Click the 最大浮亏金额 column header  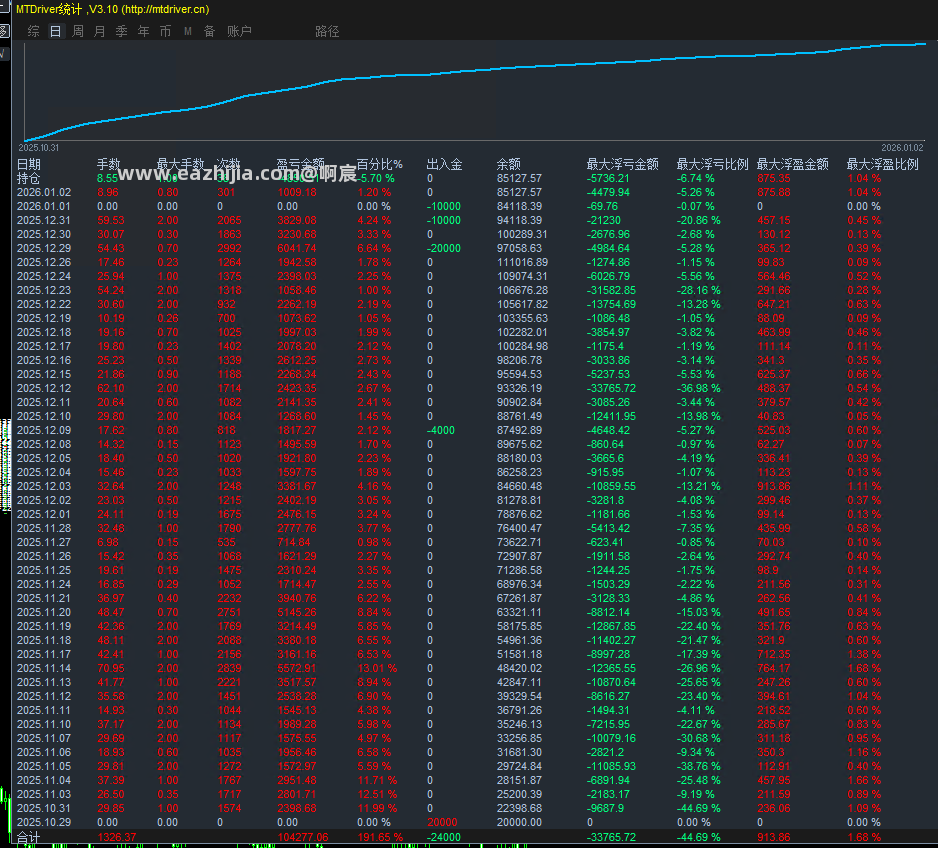pyautogui.click(x=622, y=164)
